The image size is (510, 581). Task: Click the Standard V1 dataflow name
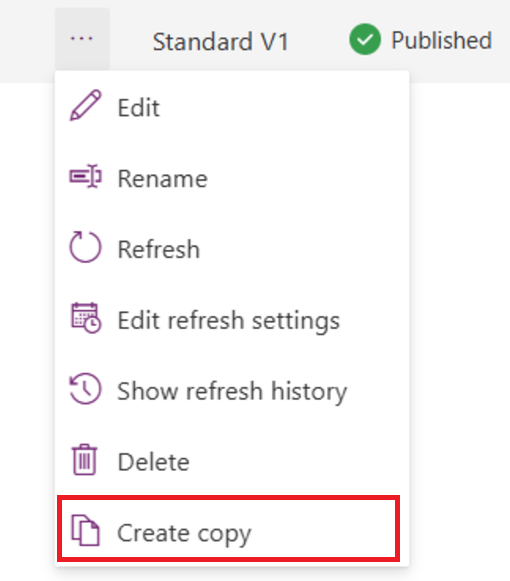click(221, 41)
